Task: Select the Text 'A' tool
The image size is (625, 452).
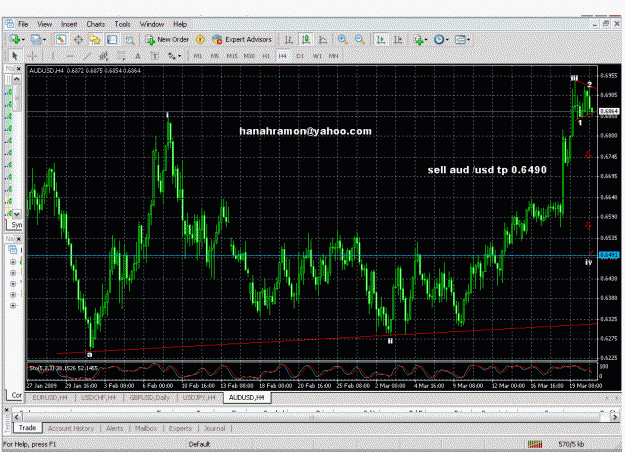Action: point(138,56)
